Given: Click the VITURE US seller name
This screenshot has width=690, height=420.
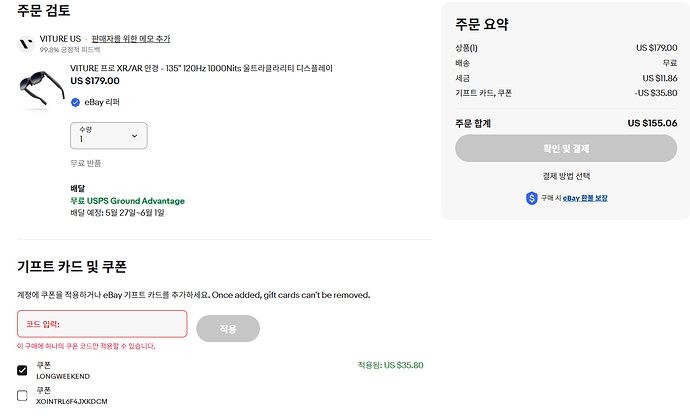Looking at the screenshot, I should [x=60, y=39].
